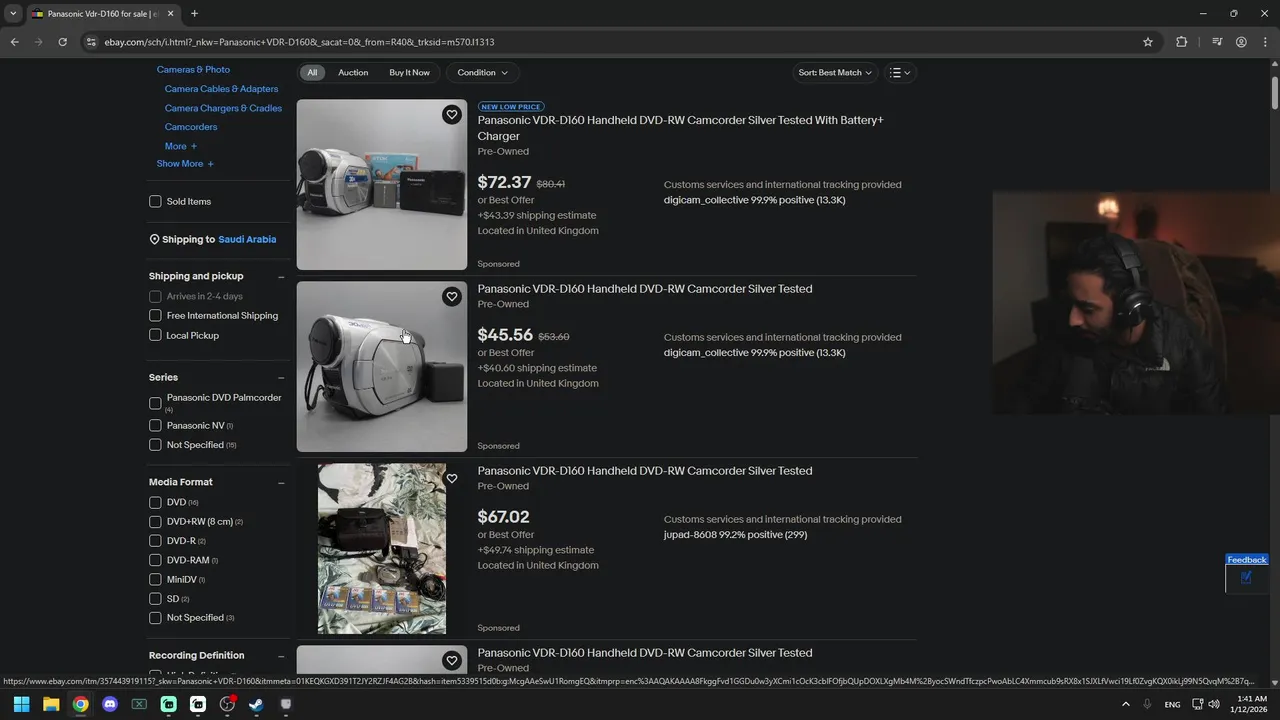Select the All listings tab
Screen dimensions: 1280x720
[x=312, y=72]
